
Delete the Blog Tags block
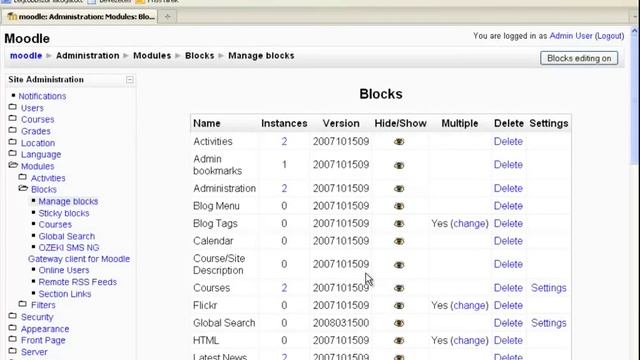(508, 224)
